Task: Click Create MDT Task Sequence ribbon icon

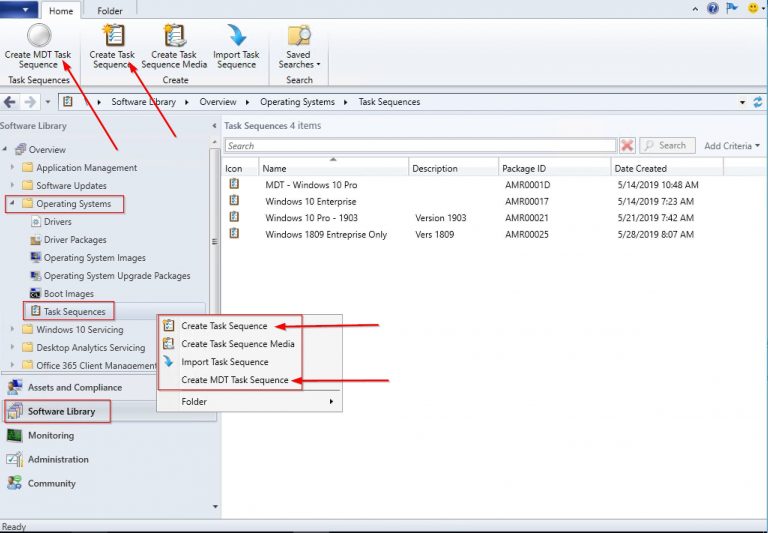Action: pyautogui.click(x=38, y=36)
